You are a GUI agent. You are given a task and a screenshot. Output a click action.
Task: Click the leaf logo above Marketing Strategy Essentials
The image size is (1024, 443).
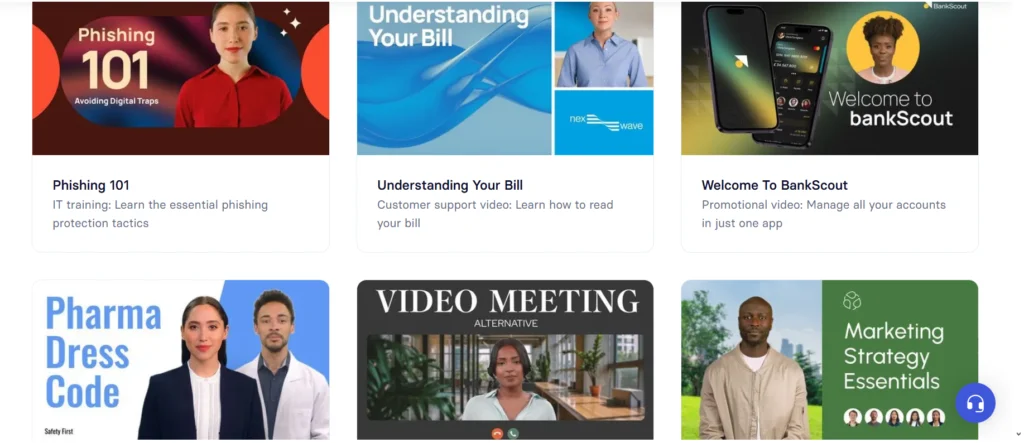tap(852, 300)
